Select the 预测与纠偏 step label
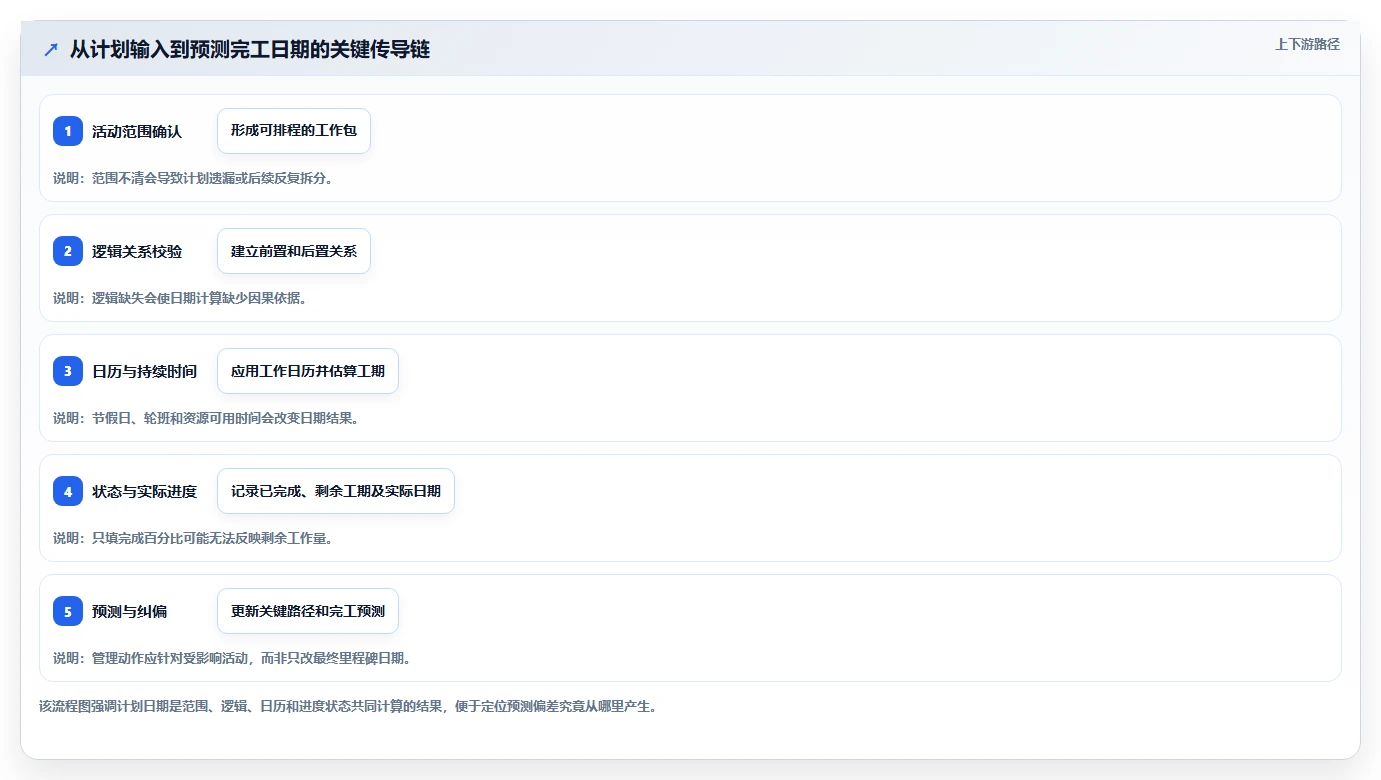Image resolution: width=1381 pixels, height=780 pixels. tap(130, 611)
